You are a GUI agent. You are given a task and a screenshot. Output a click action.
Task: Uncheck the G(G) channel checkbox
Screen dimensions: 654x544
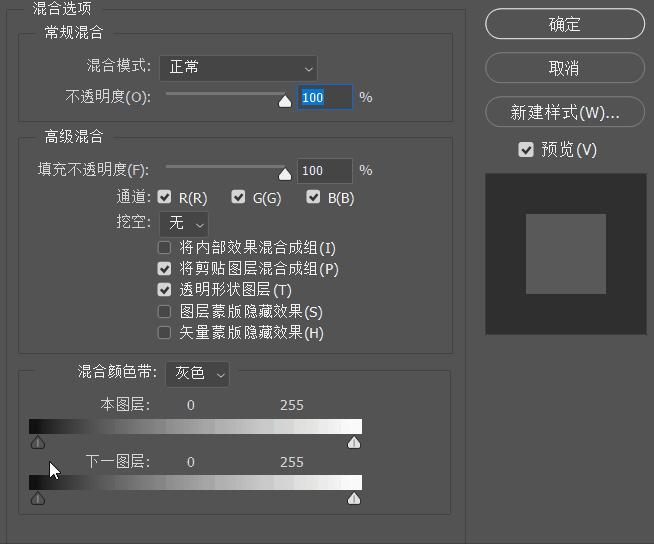tap(238, 197)
